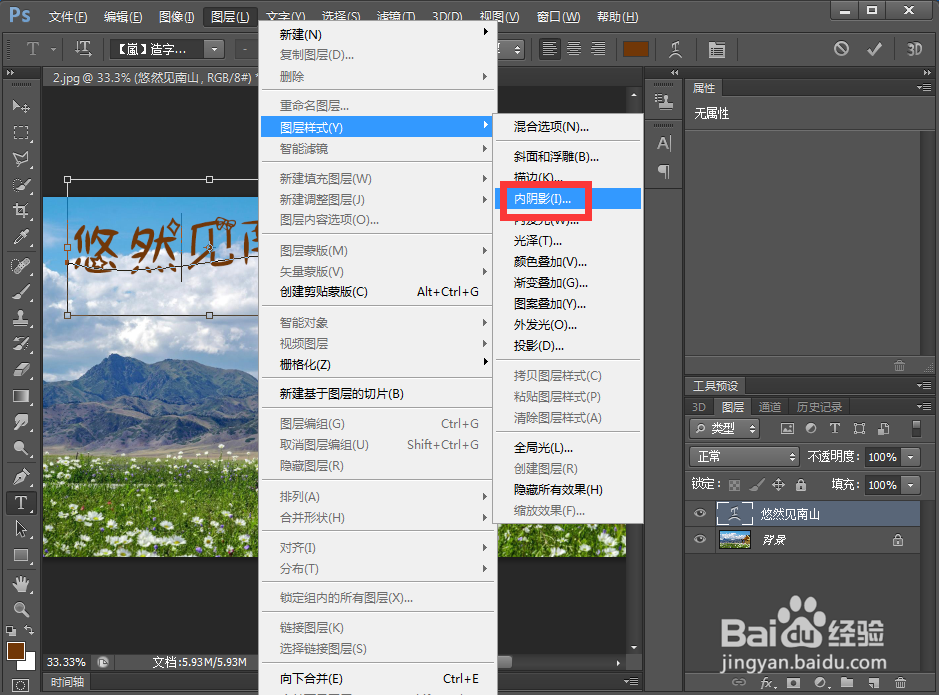Open the 不透明度 opacity dropdown
Screen dimensions: 939x695
coord(911,457)
